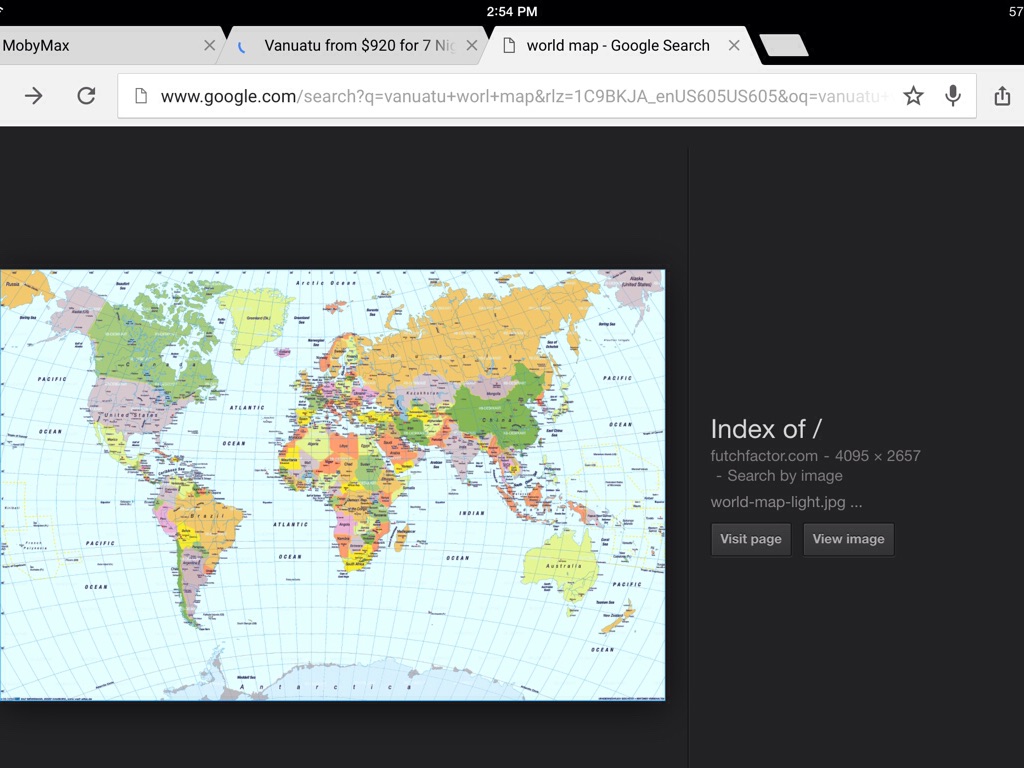Viewport: 1024px width, 768px height.
Task: Open the Search by image link
Action: click(x=784, y=476)
